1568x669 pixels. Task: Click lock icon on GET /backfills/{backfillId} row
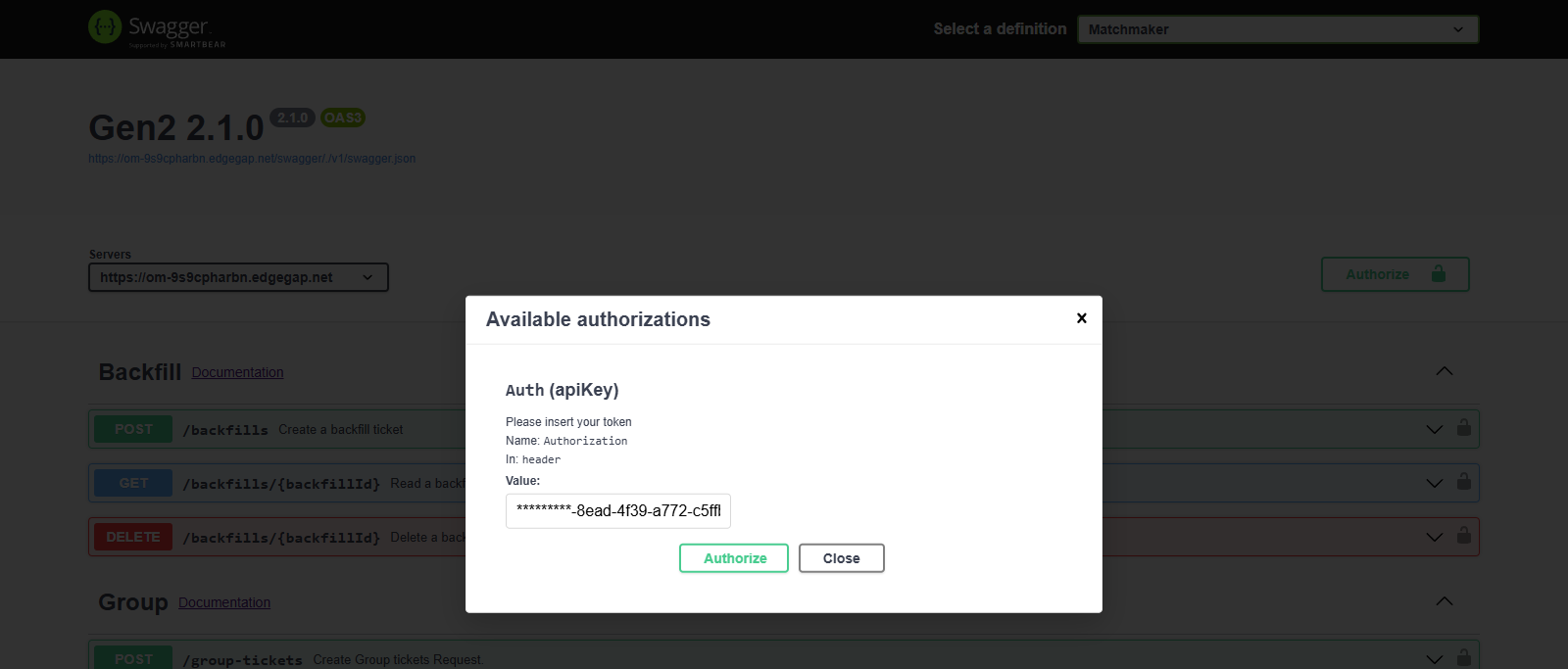(1463, 482)
